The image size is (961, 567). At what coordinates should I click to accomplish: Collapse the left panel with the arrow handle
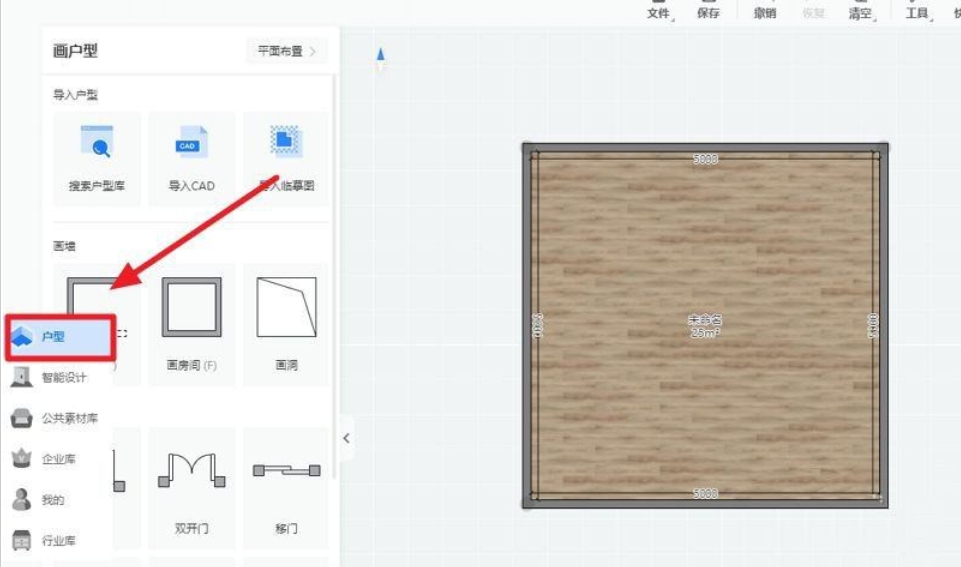pyautogui.click(x=346, y=438)
